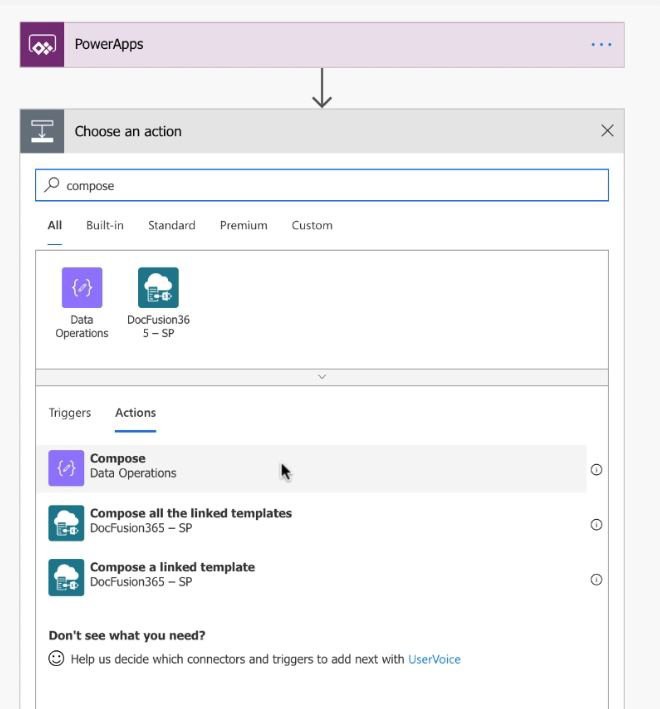Click the compose search input field
Viewport: 660px width, 709px height.
(x=322, y=185)
